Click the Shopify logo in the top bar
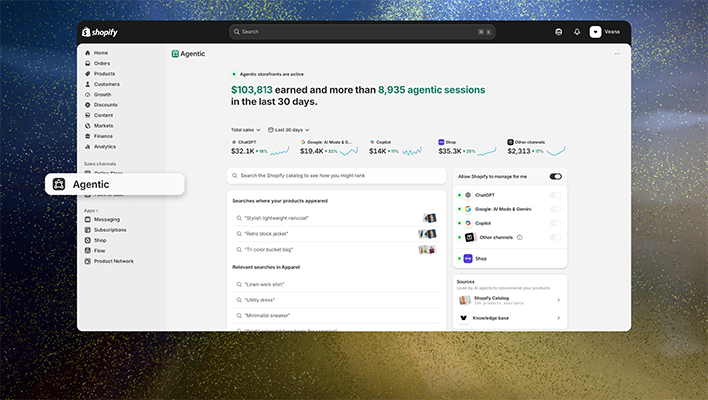This screenshot has height=400, width=708. coord(99,32)
